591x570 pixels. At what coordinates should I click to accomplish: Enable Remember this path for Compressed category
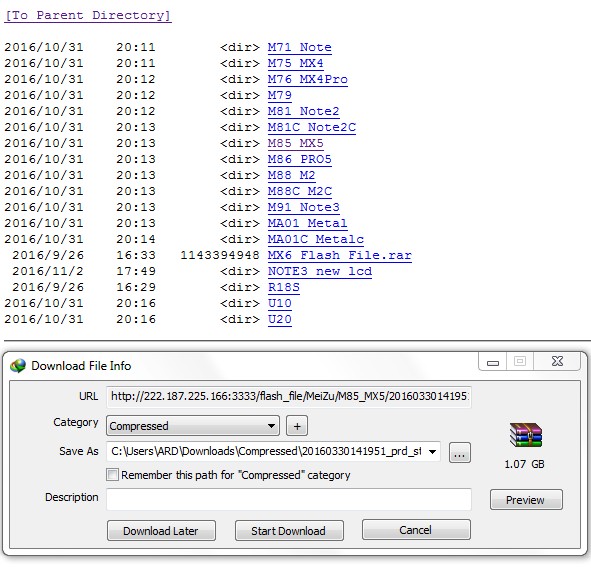[x=112, y=475]
